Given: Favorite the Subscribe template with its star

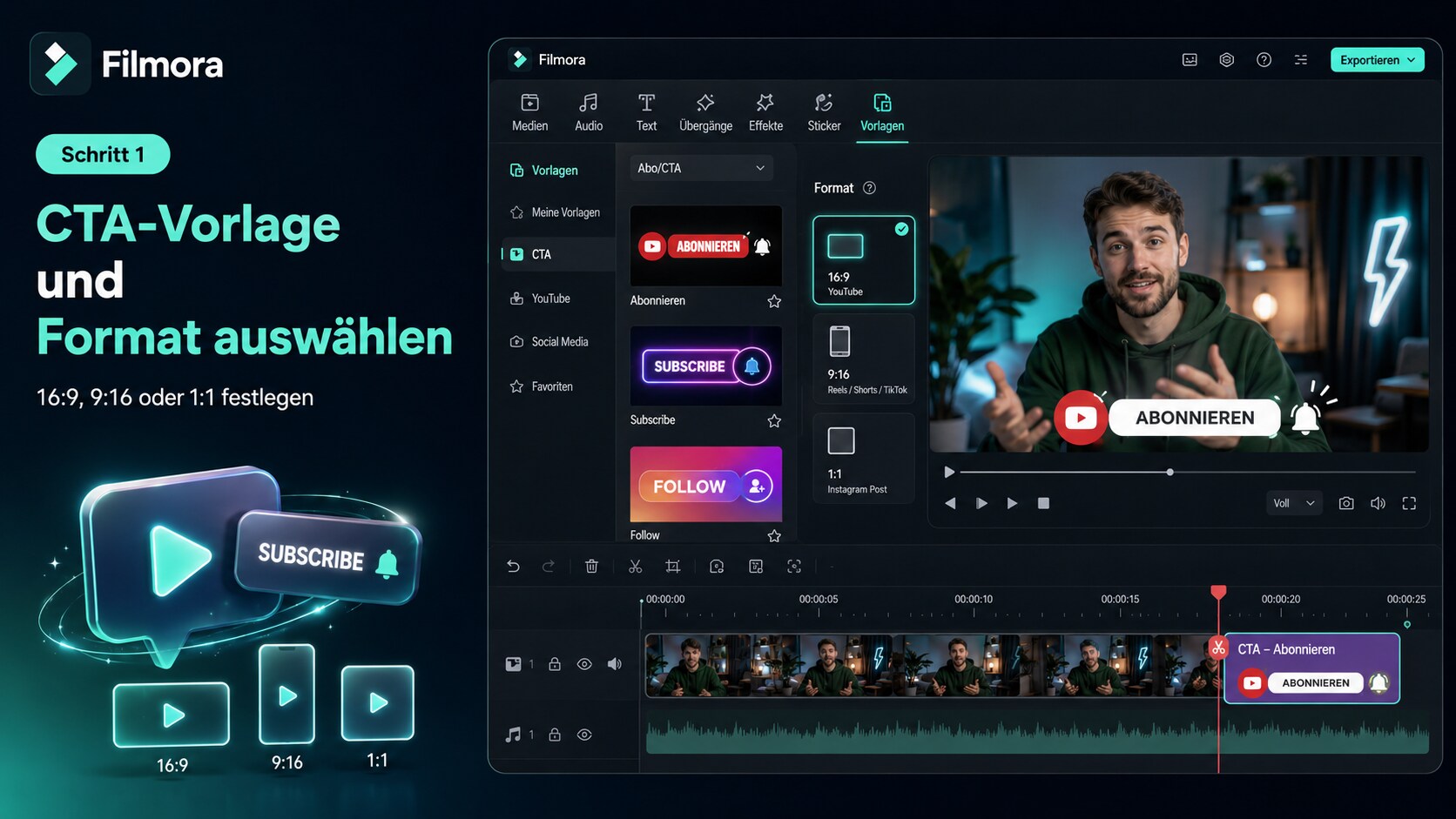Looking at the screenshot, I should (774, 421).
